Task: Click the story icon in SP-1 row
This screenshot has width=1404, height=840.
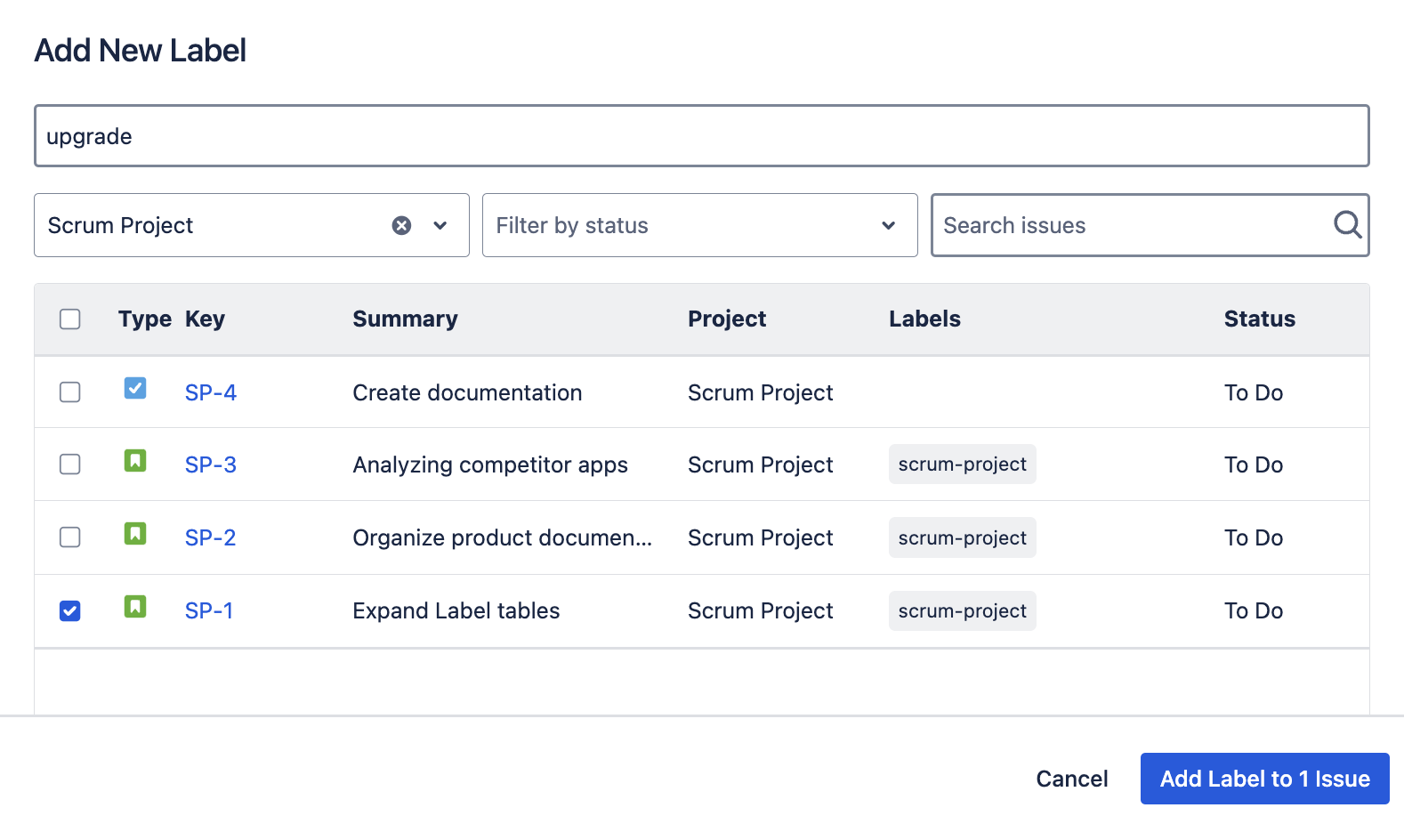Action: pyautogui.click(x=135, y=607)
